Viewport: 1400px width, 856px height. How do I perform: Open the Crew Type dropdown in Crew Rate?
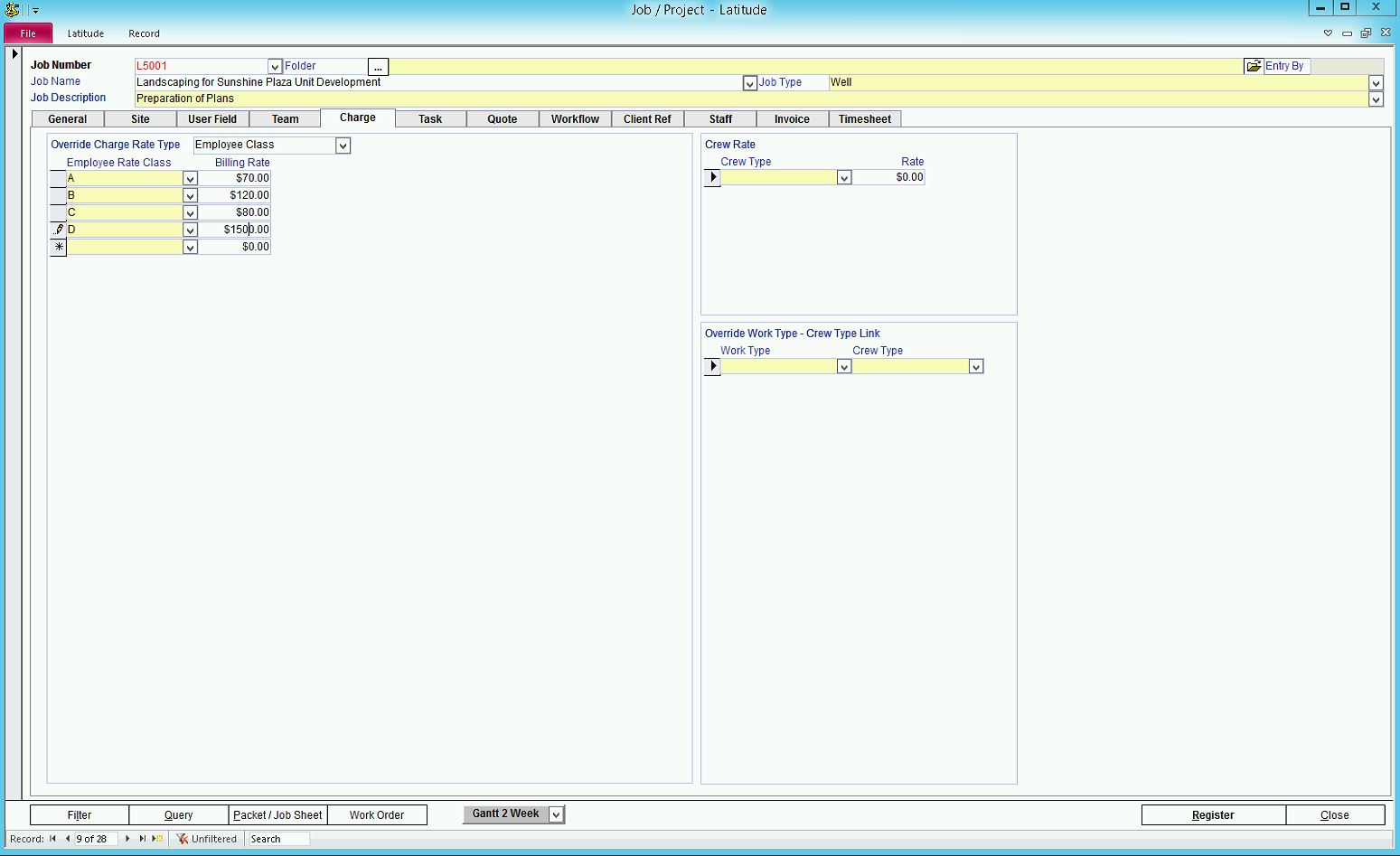[844, 178]
